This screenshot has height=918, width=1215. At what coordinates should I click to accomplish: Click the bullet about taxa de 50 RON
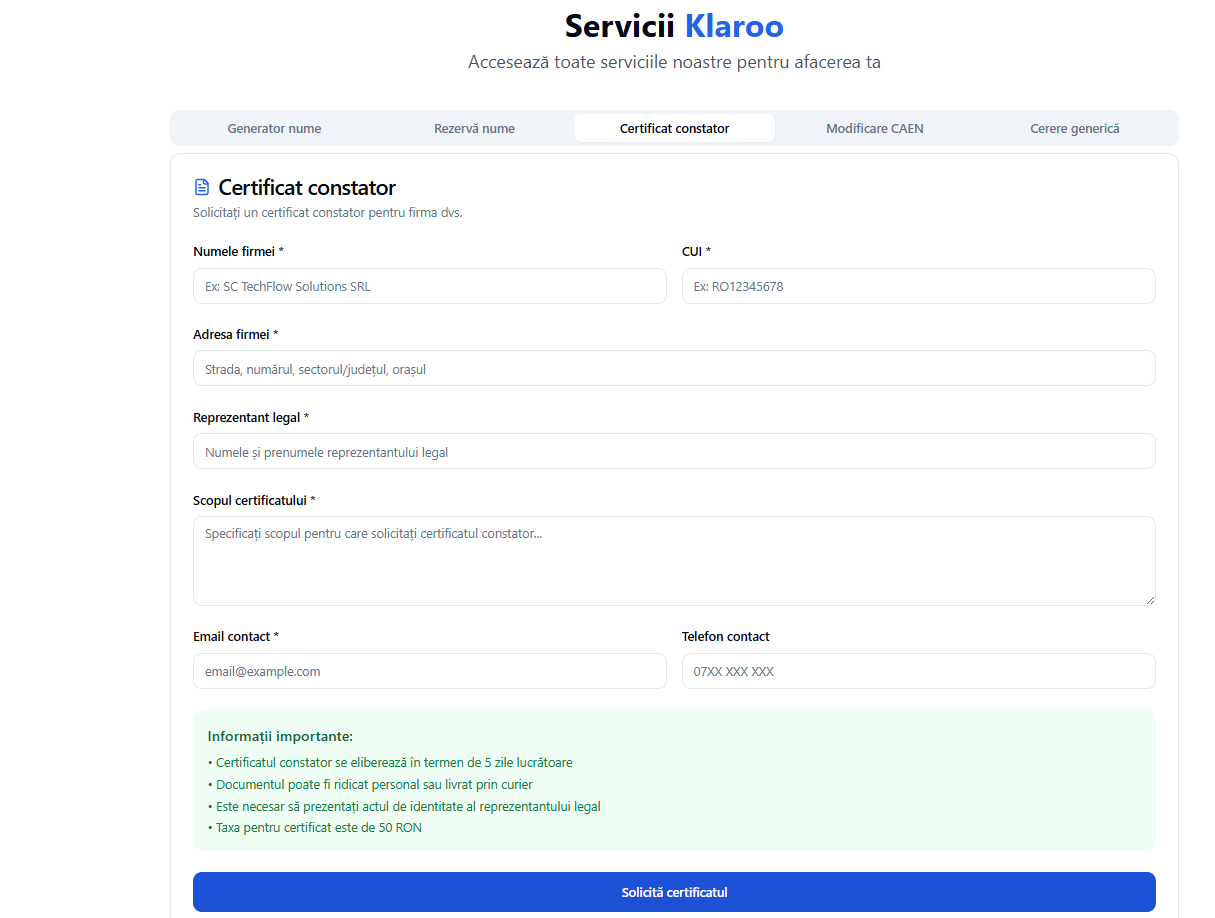click(316, 827)
